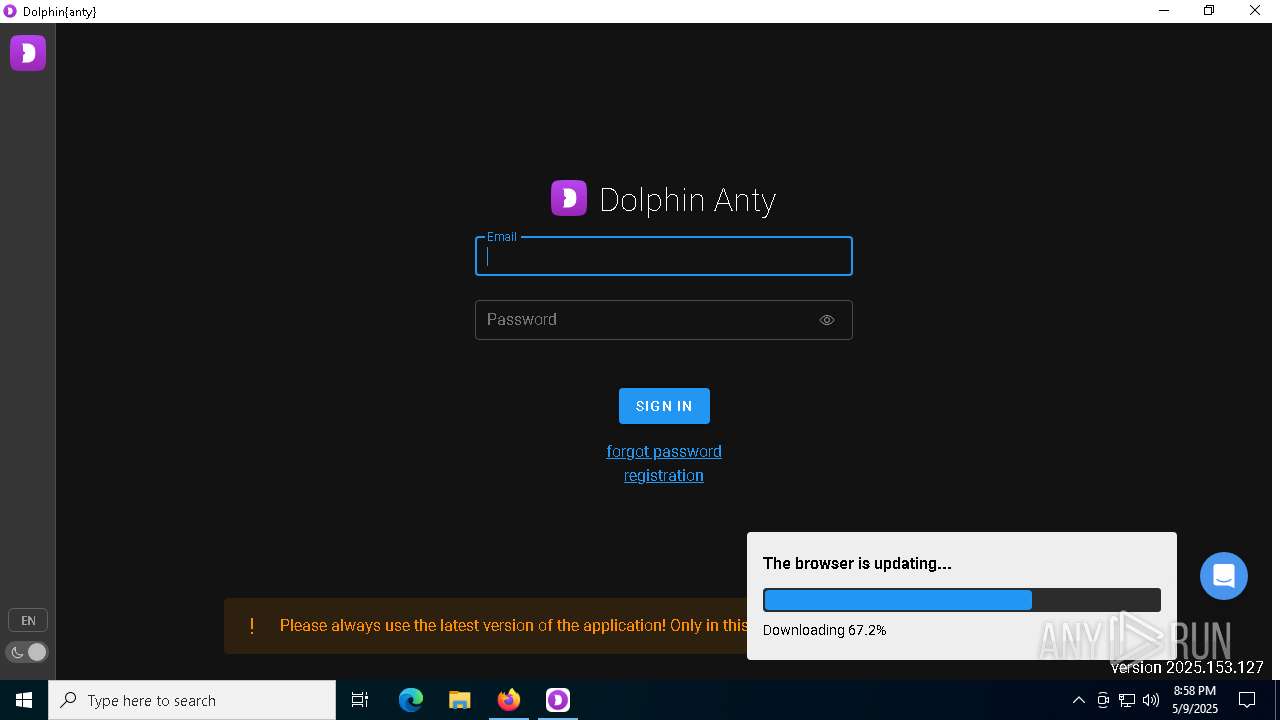Show hidden system tray icons

[x=1078, y=700]
